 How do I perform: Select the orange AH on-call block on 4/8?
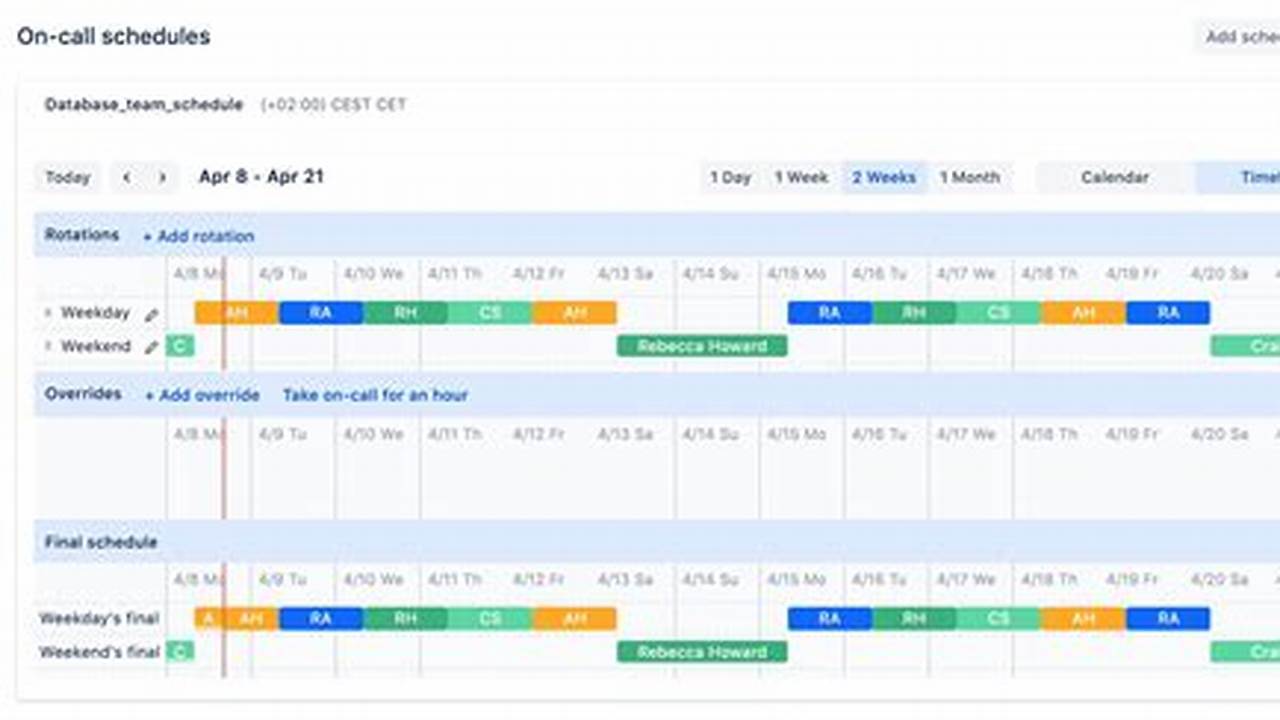[x=236, y=313]
